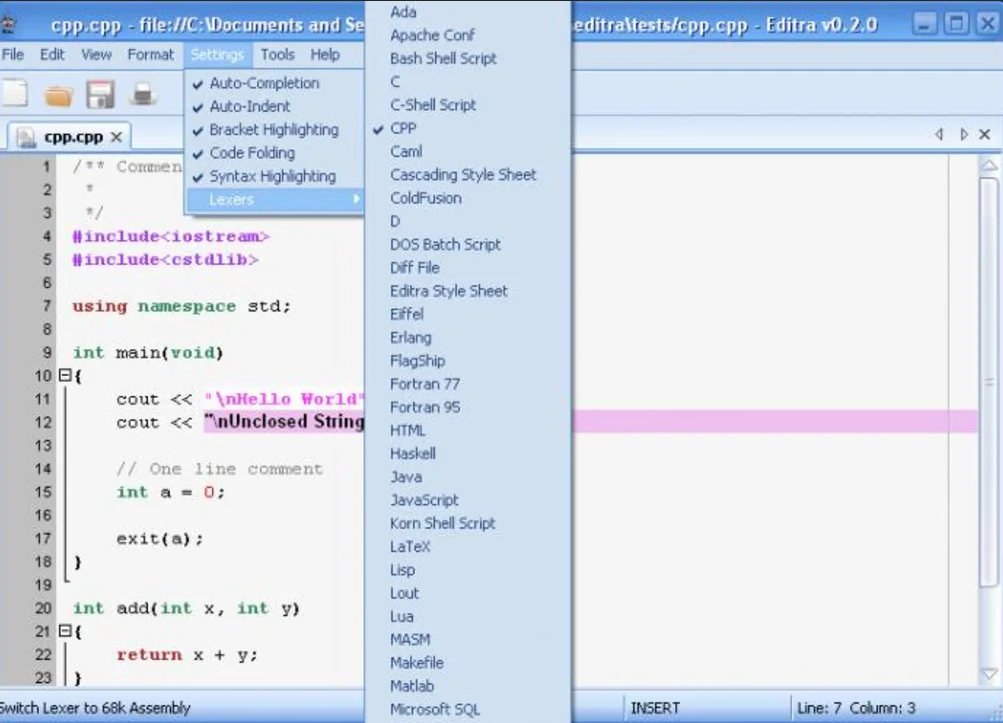The image size is (1003, 723).
Task: Choose the Makefile lexer
Action: tap(468, 663)
